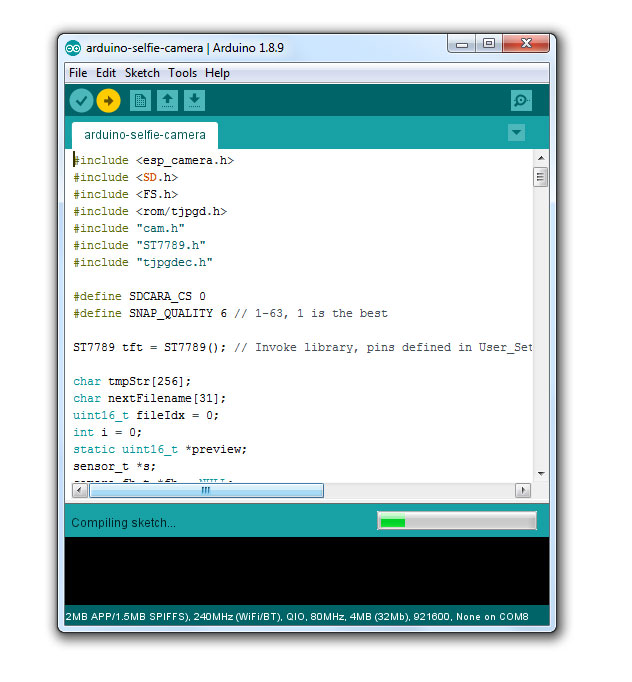The height and width of the screenshot is (682, 632).
Task: Click the line '#include "tjpgdec.h"'
Action: 143,262
